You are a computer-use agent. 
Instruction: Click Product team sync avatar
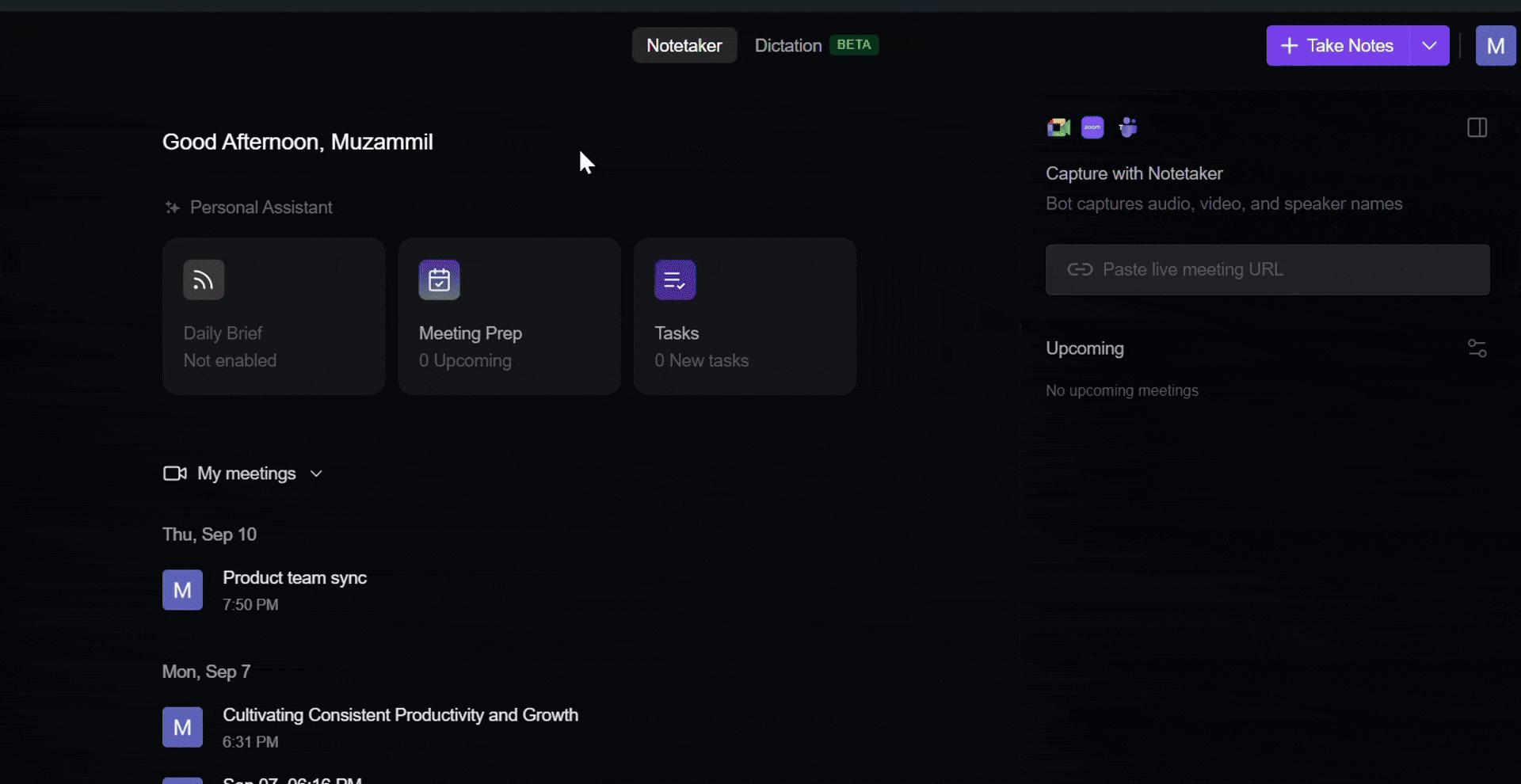[x=182, y=590]
